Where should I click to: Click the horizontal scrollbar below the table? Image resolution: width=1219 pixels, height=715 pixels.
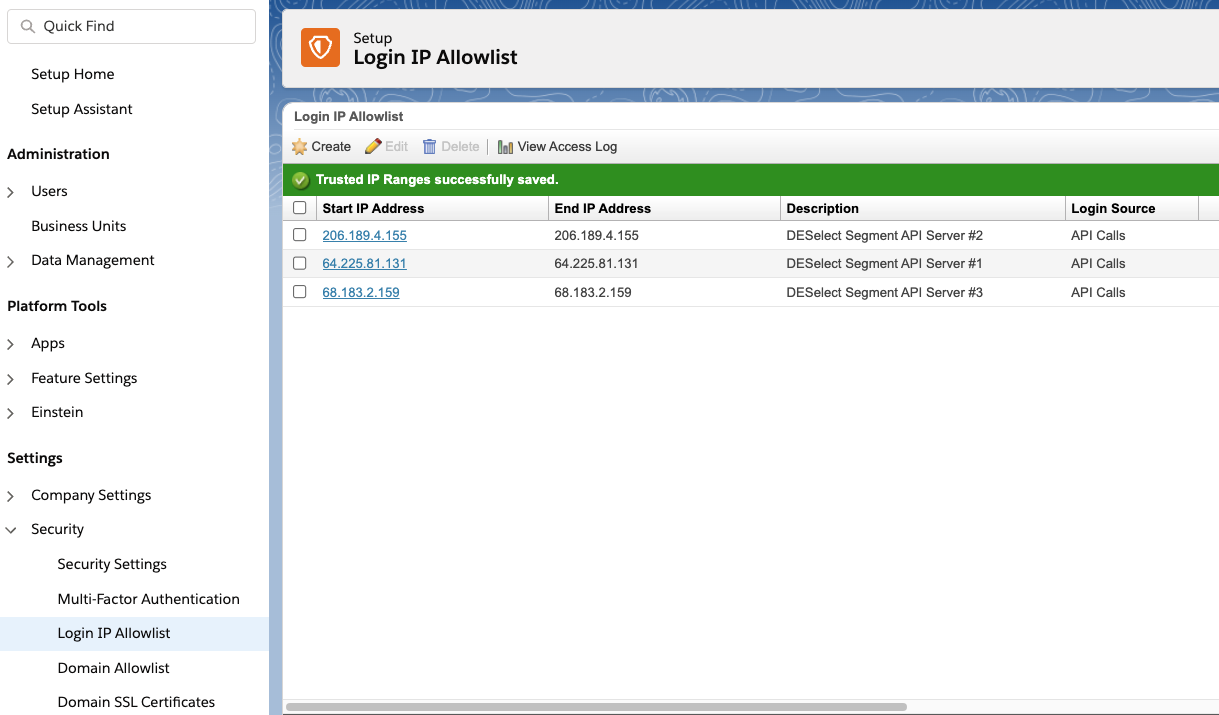coord(600,707)
